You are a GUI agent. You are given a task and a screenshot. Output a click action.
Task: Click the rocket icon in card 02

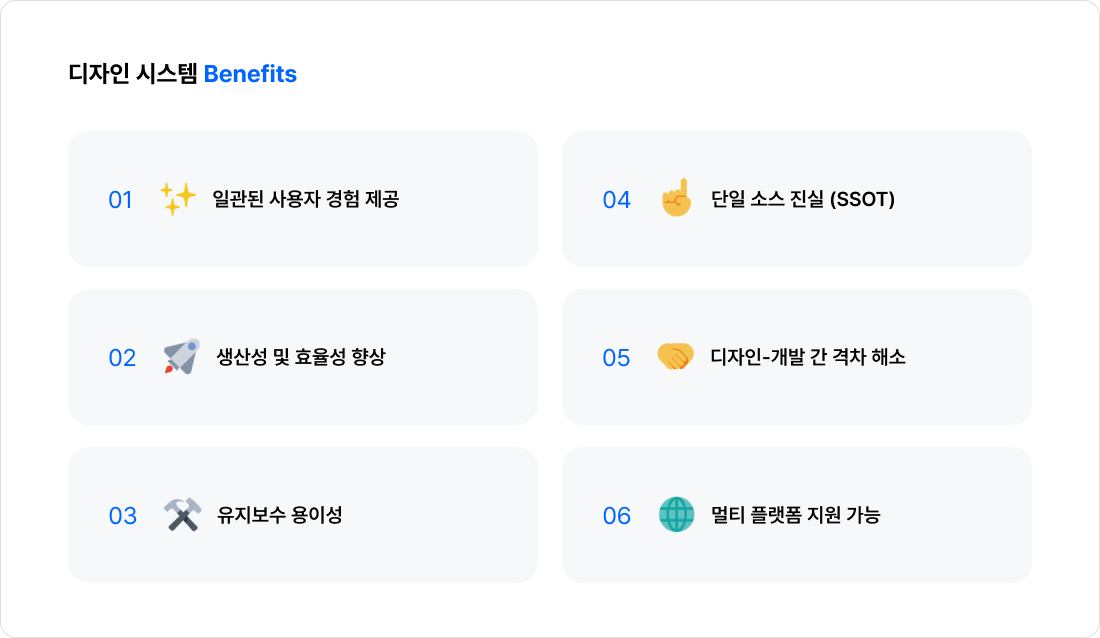coord(181,357)
